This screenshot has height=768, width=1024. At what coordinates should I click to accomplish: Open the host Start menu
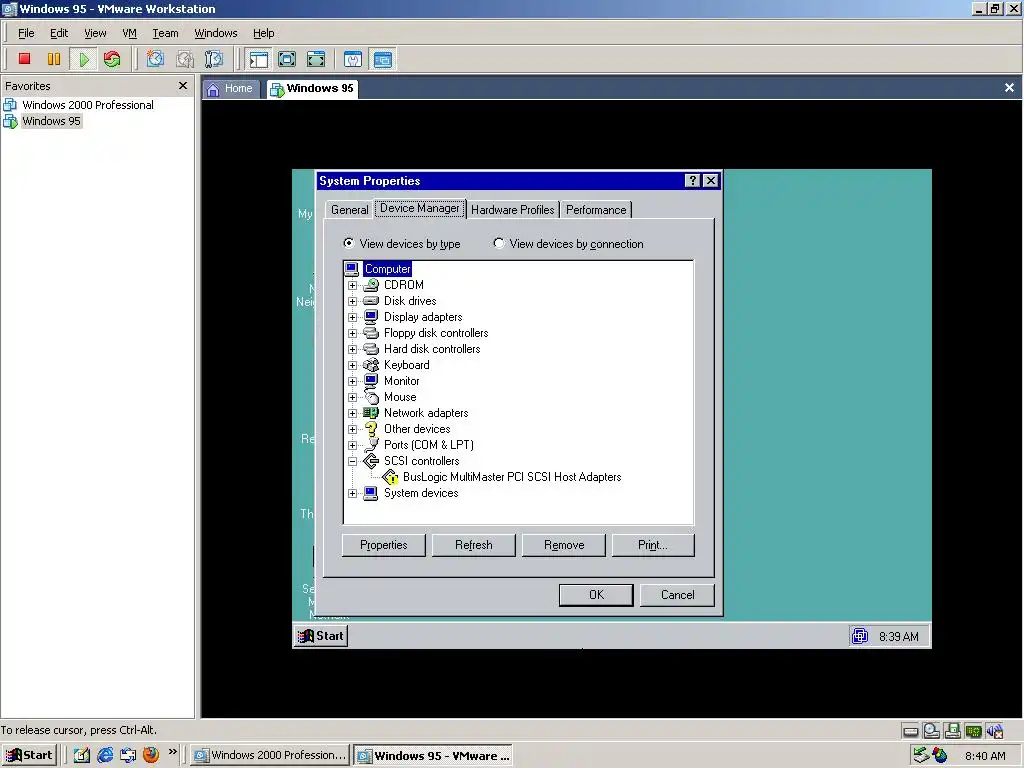(29, 756)
